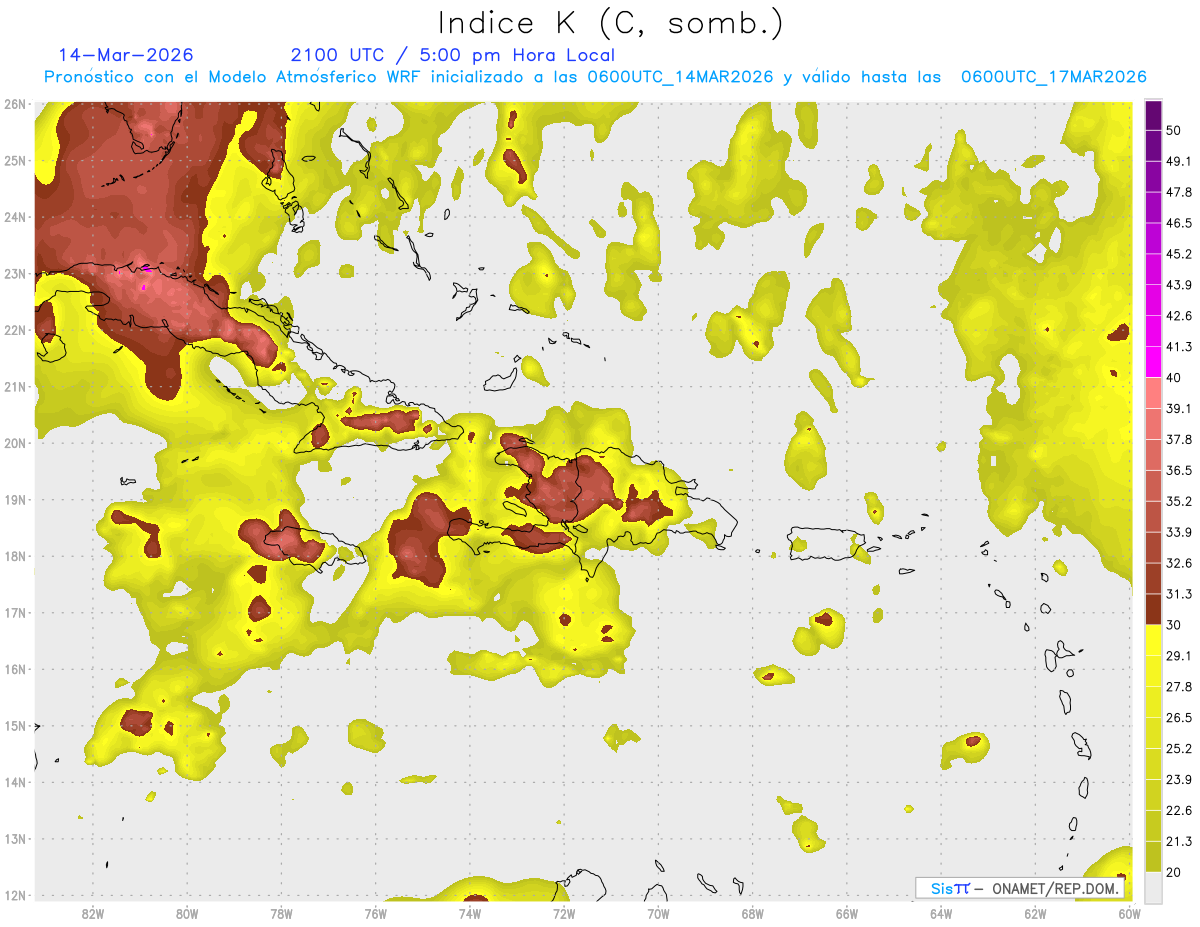Click the longitude label '78W'

tap(281, 914)
